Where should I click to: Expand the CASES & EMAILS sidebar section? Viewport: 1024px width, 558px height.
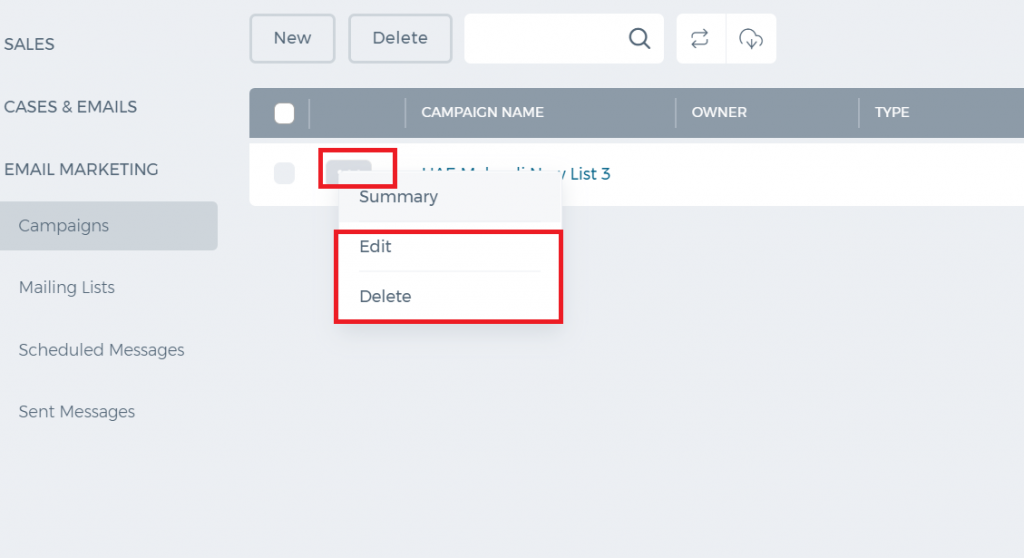[x=71, y=107]
